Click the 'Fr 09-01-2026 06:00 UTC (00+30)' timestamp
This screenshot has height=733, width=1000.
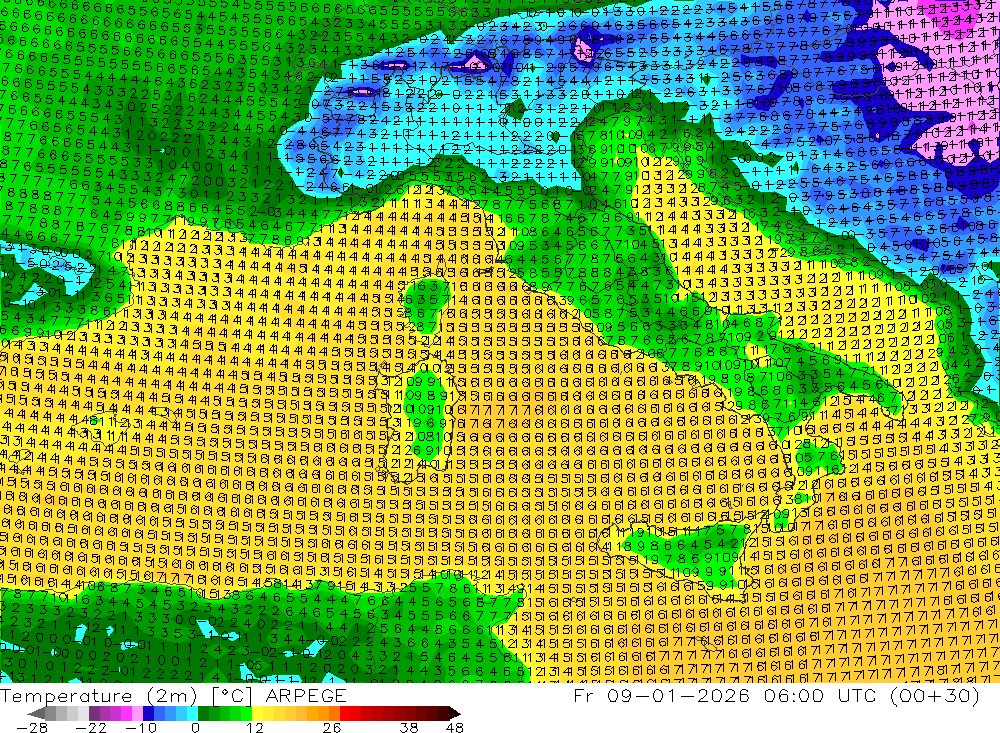tap(776, 695)
